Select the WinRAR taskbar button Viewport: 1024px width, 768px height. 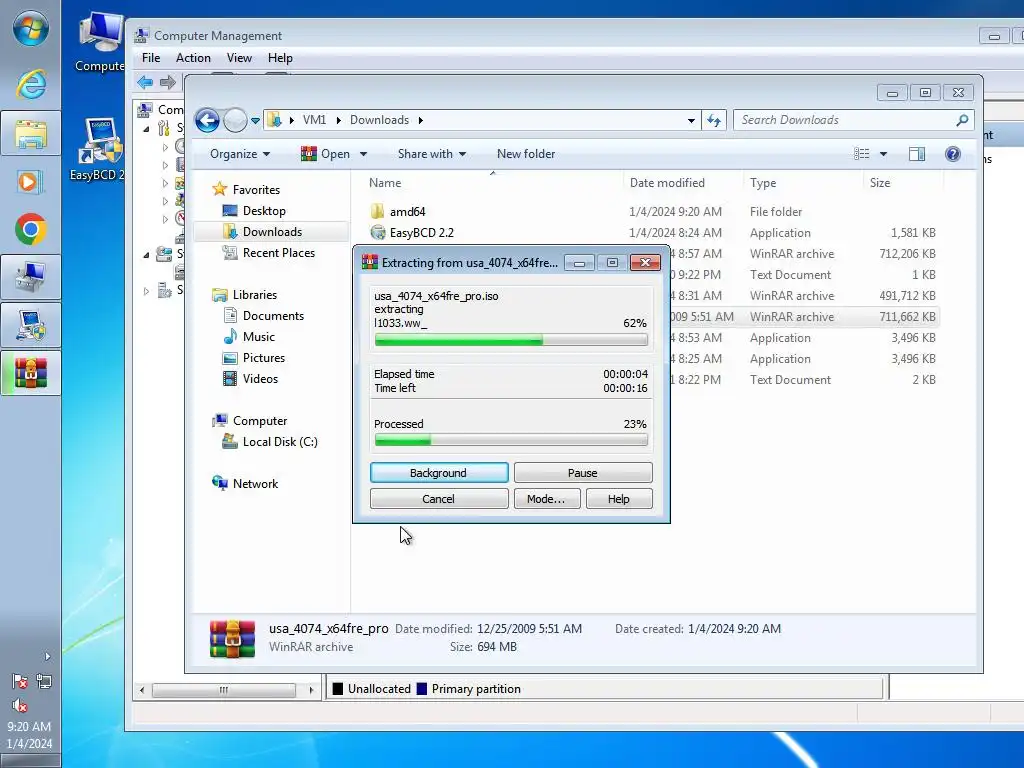click(x=31, y=373)
